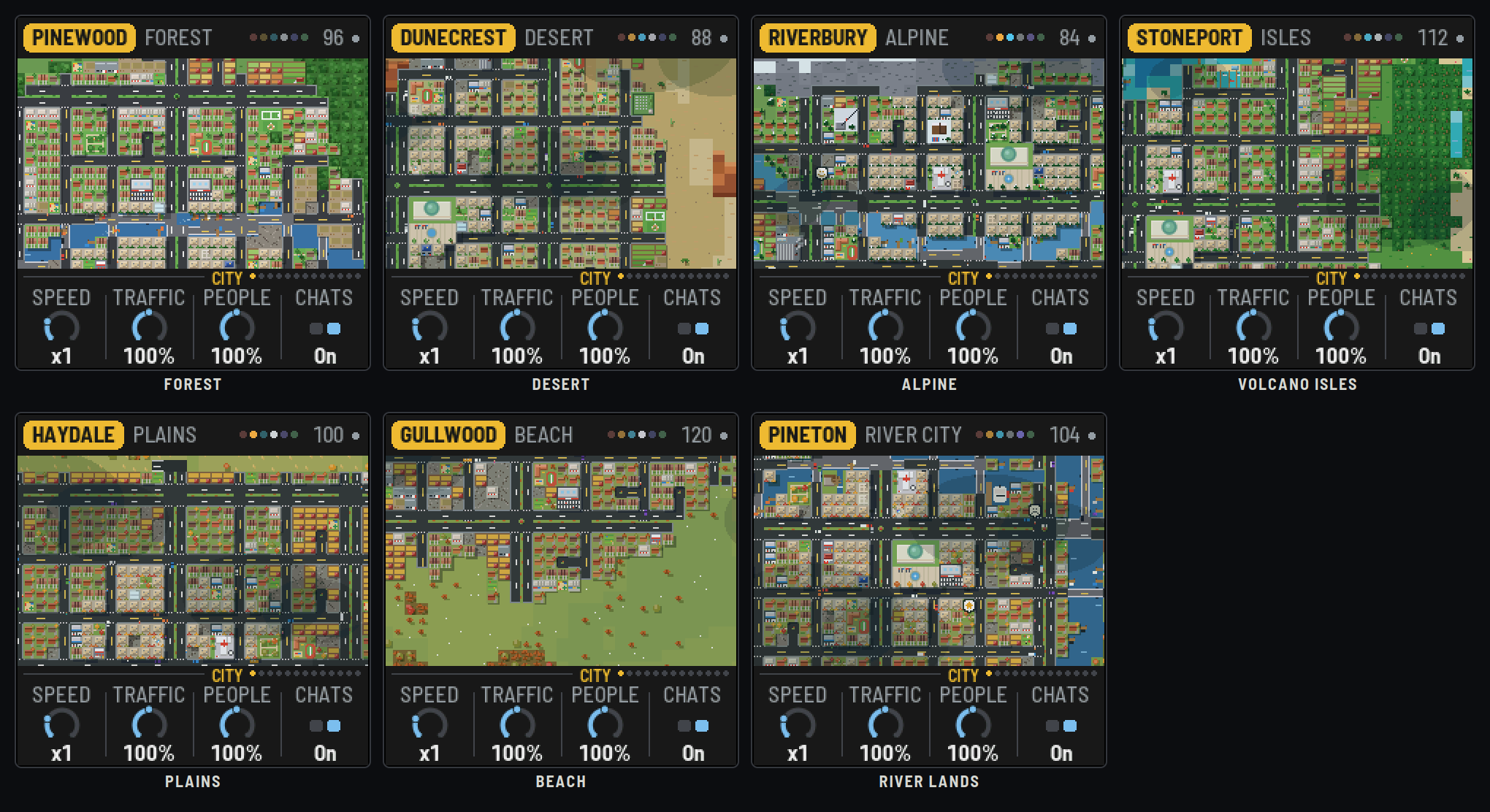Select the CITY tab in the Gullwood card
The width and height of the screenshot is (1490, 812).
click(595, 675)
